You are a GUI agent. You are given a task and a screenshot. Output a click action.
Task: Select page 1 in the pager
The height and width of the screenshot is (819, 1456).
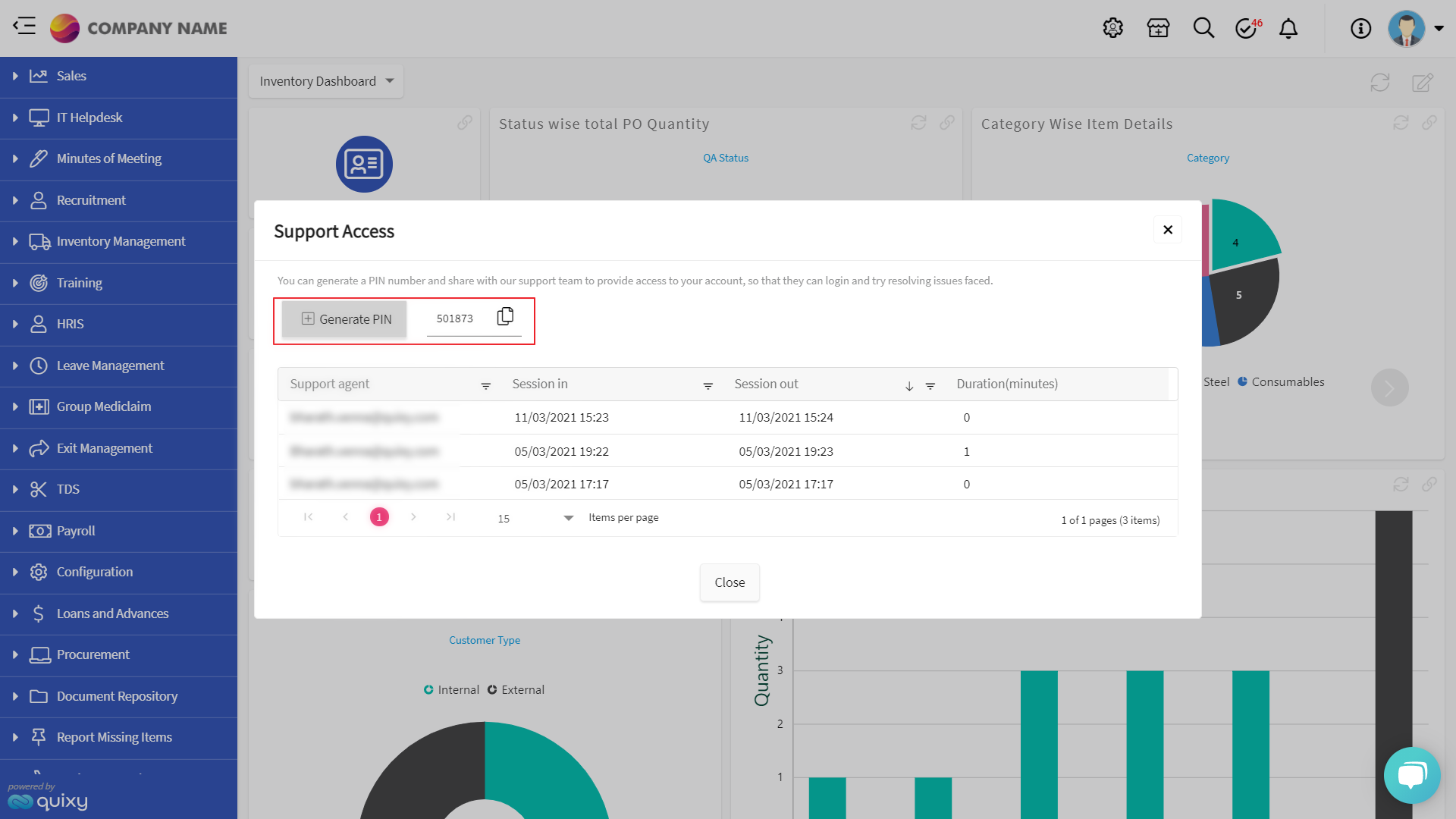[x=379, y=517]
